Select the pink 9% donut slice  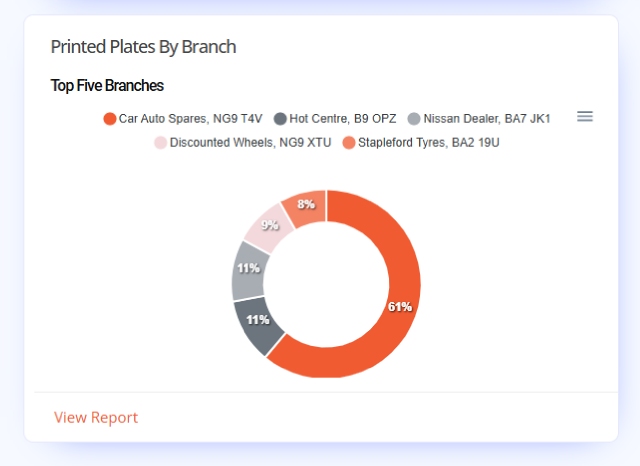point(270,225)
